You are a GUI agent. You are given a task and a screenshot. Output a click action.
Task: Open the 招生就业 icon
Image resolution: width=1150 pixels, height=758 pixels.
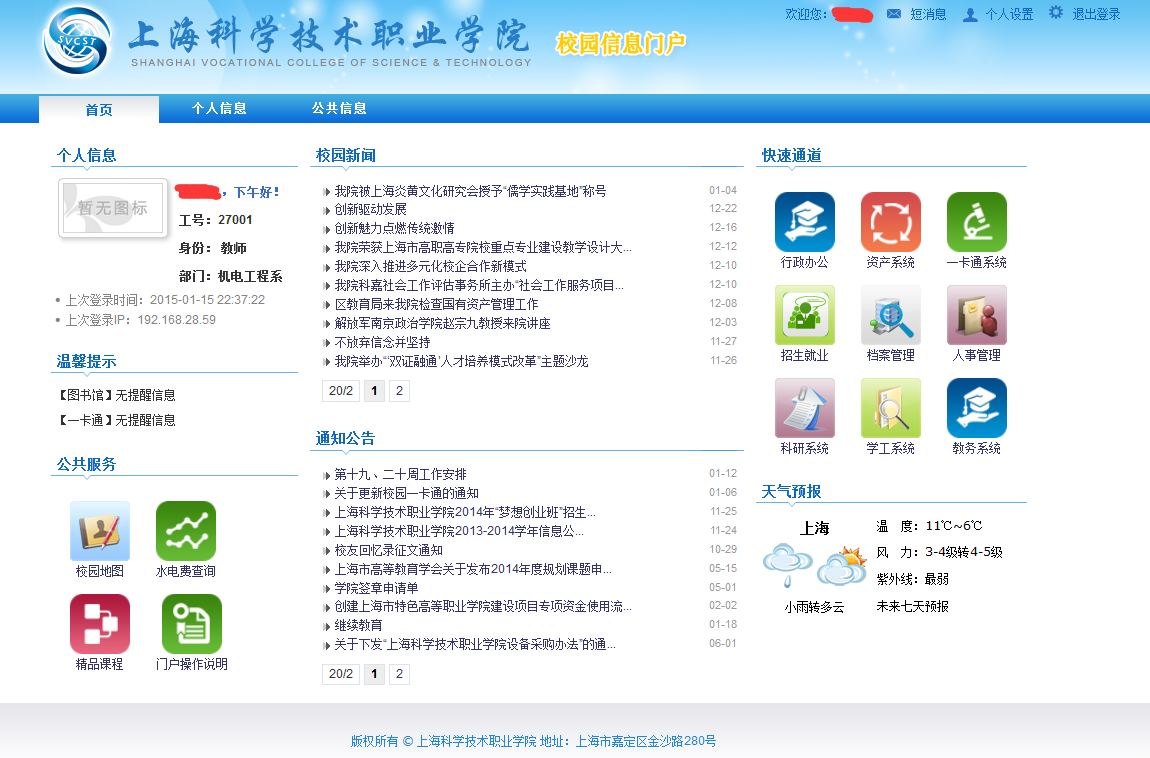(804, 315)
